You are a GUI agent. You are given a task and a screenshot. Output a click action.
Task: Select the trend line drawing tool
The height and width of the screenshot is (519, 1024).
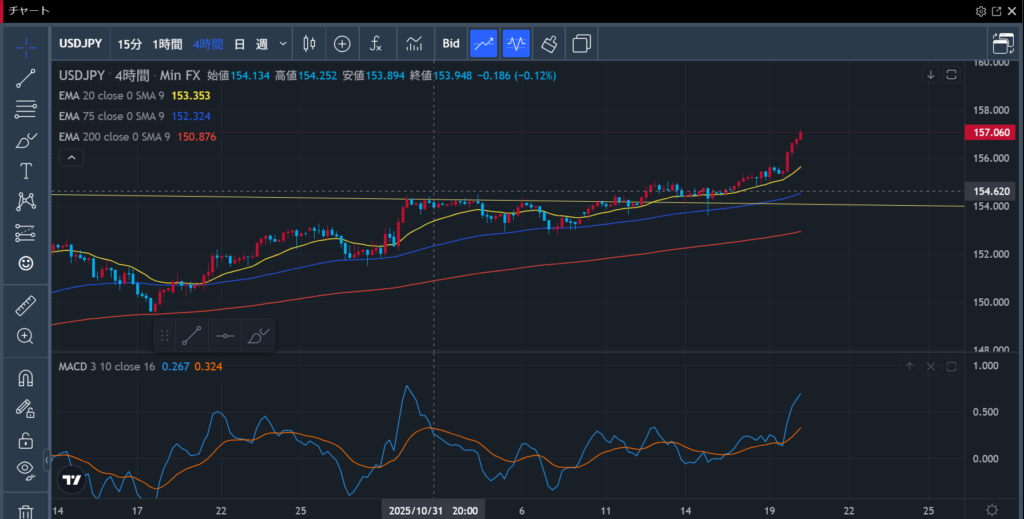(x=26, y=79)
